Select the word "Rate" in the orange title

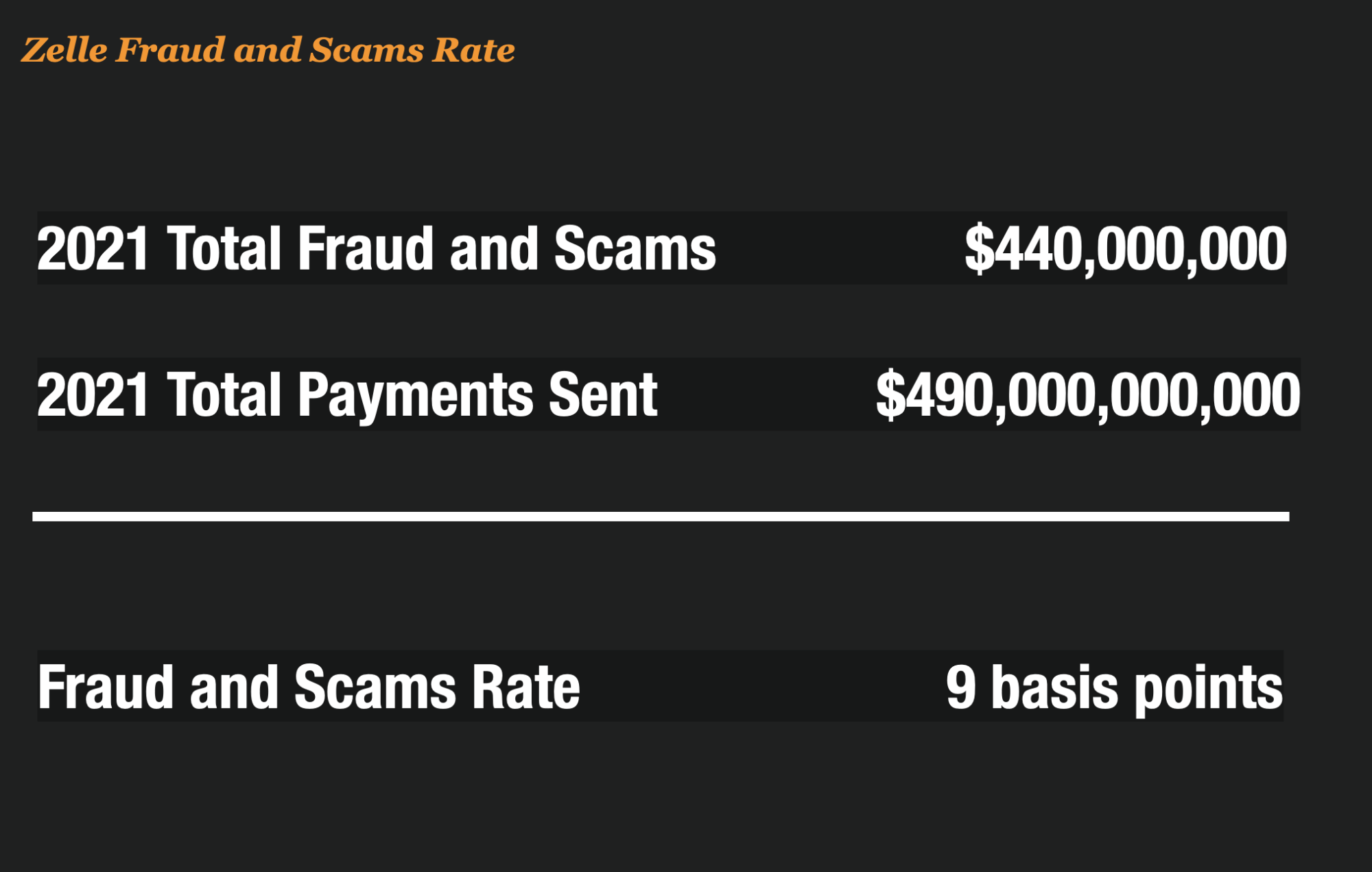point(473,50)
